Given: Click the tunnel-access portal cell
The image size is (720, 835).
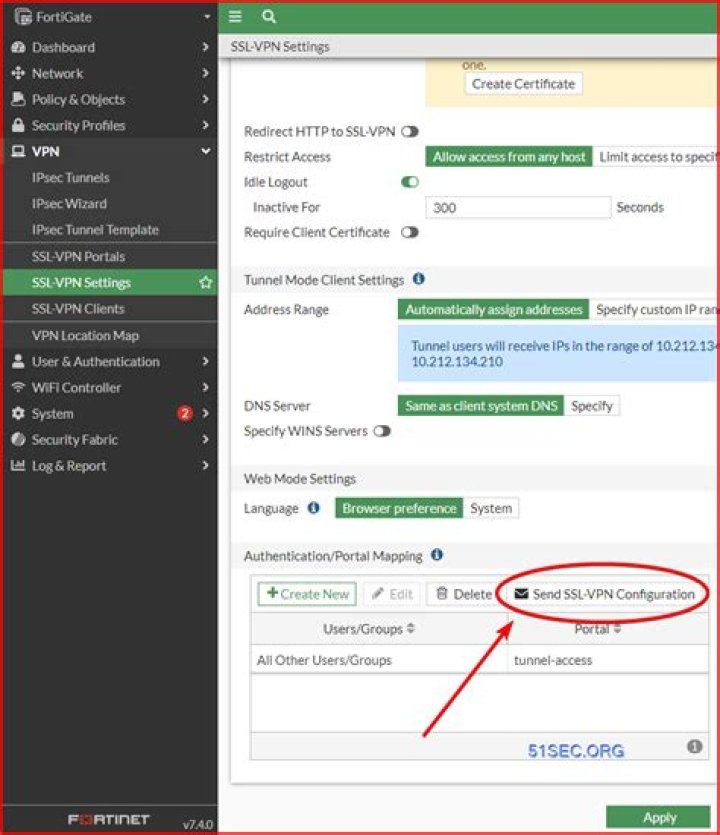Looking at the screenshot, I should [608, 660].
